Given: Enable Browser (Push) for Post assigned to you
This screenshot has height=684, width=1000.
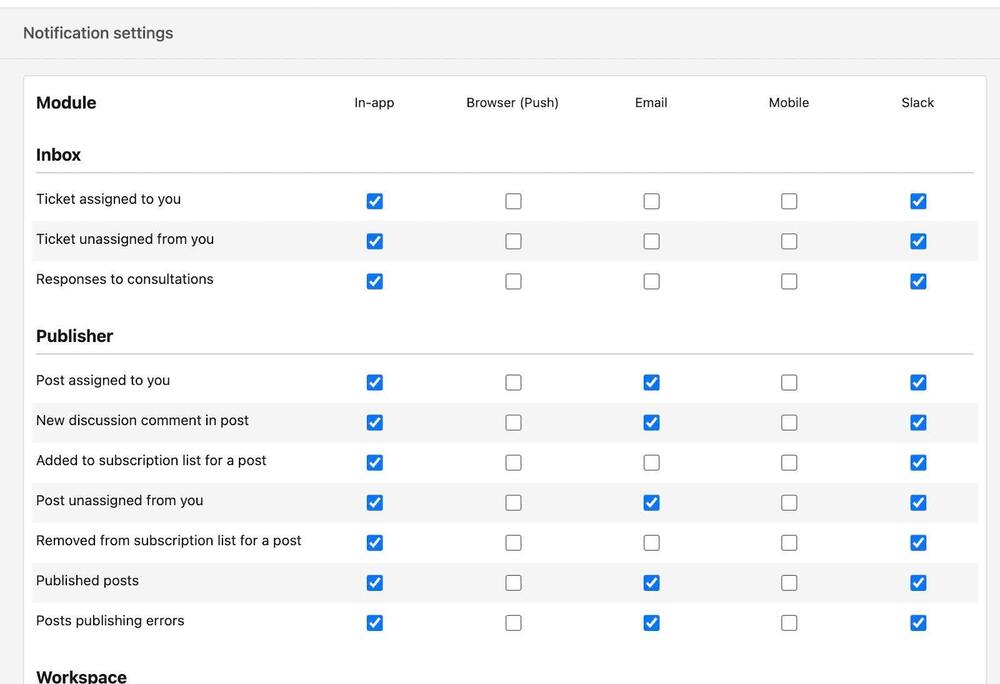Looking at the screenshot, I should 513,382.
